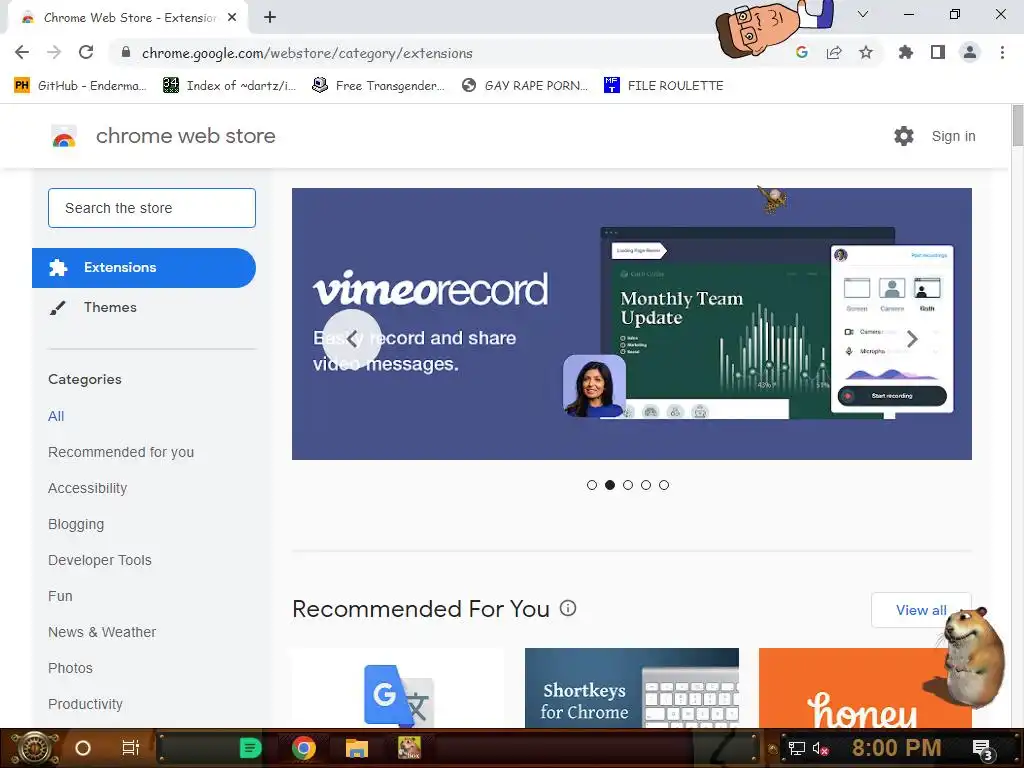Open the Shortkeys for Chrome card
The image size is (1024, 768).
(x=632, y=687)
